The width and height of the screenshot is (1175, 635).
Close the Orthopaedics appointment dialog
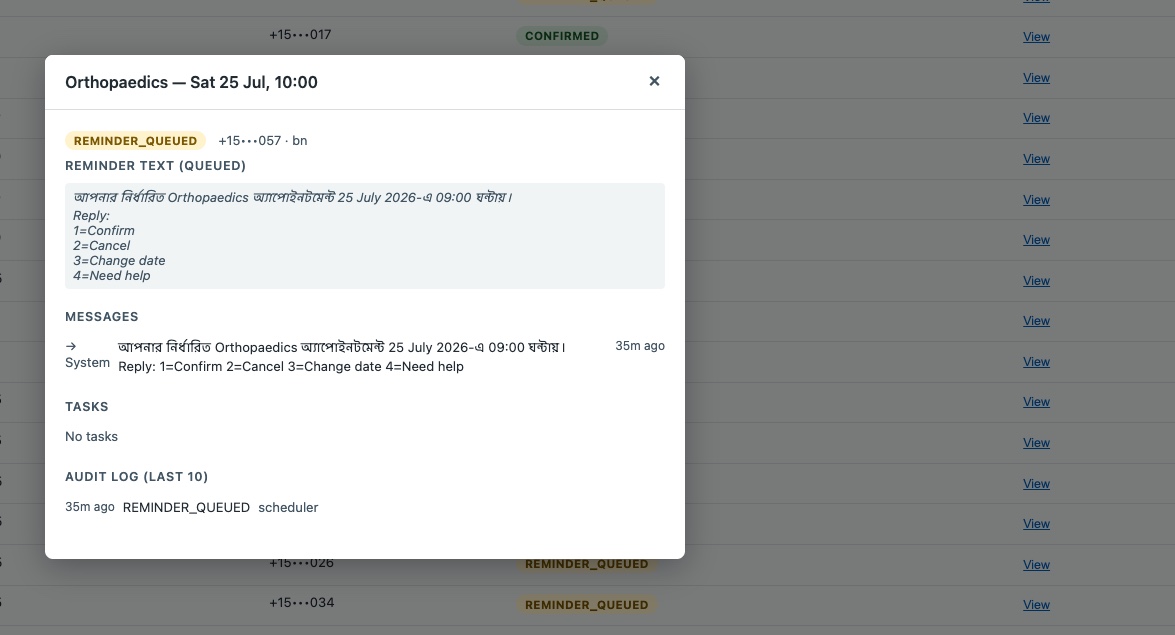654,81
